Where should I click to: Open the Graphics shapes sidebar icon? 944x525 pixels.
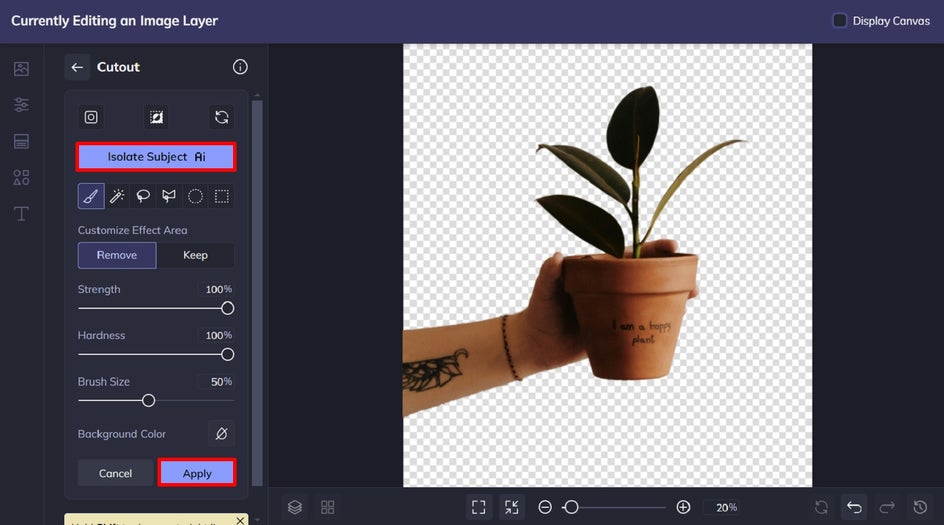click(x=21, y=178)
